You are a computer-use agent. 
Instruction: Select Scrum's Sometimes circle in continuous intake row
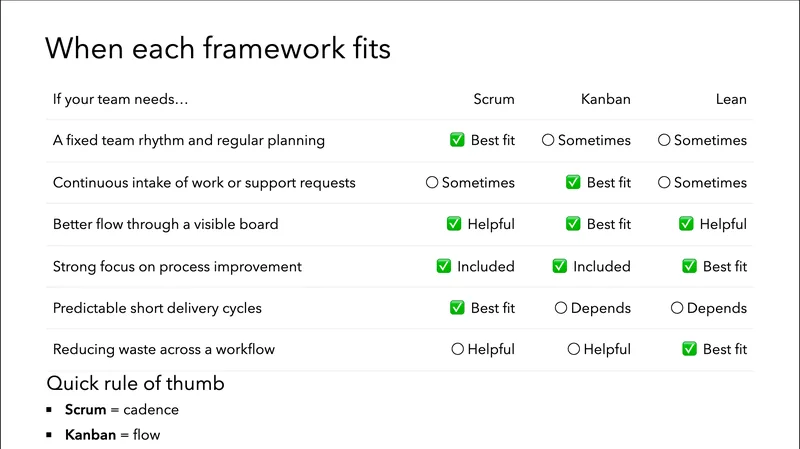[x=432, y=183]
